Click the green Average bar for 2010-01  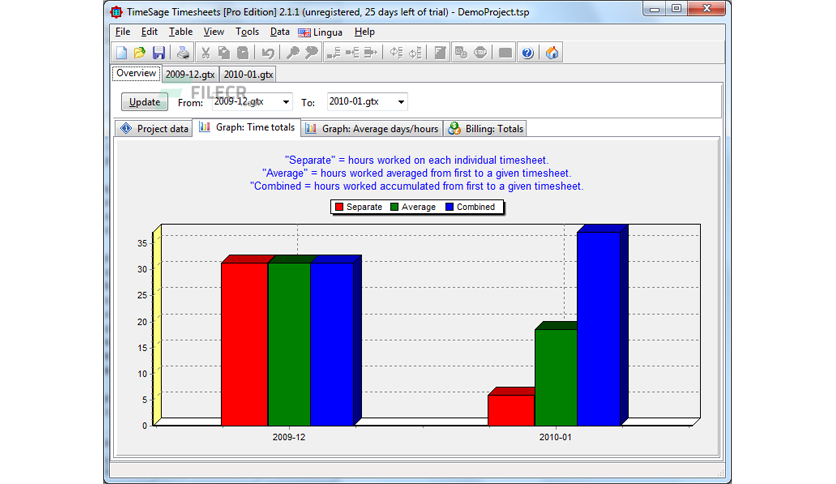pos(556,377)
